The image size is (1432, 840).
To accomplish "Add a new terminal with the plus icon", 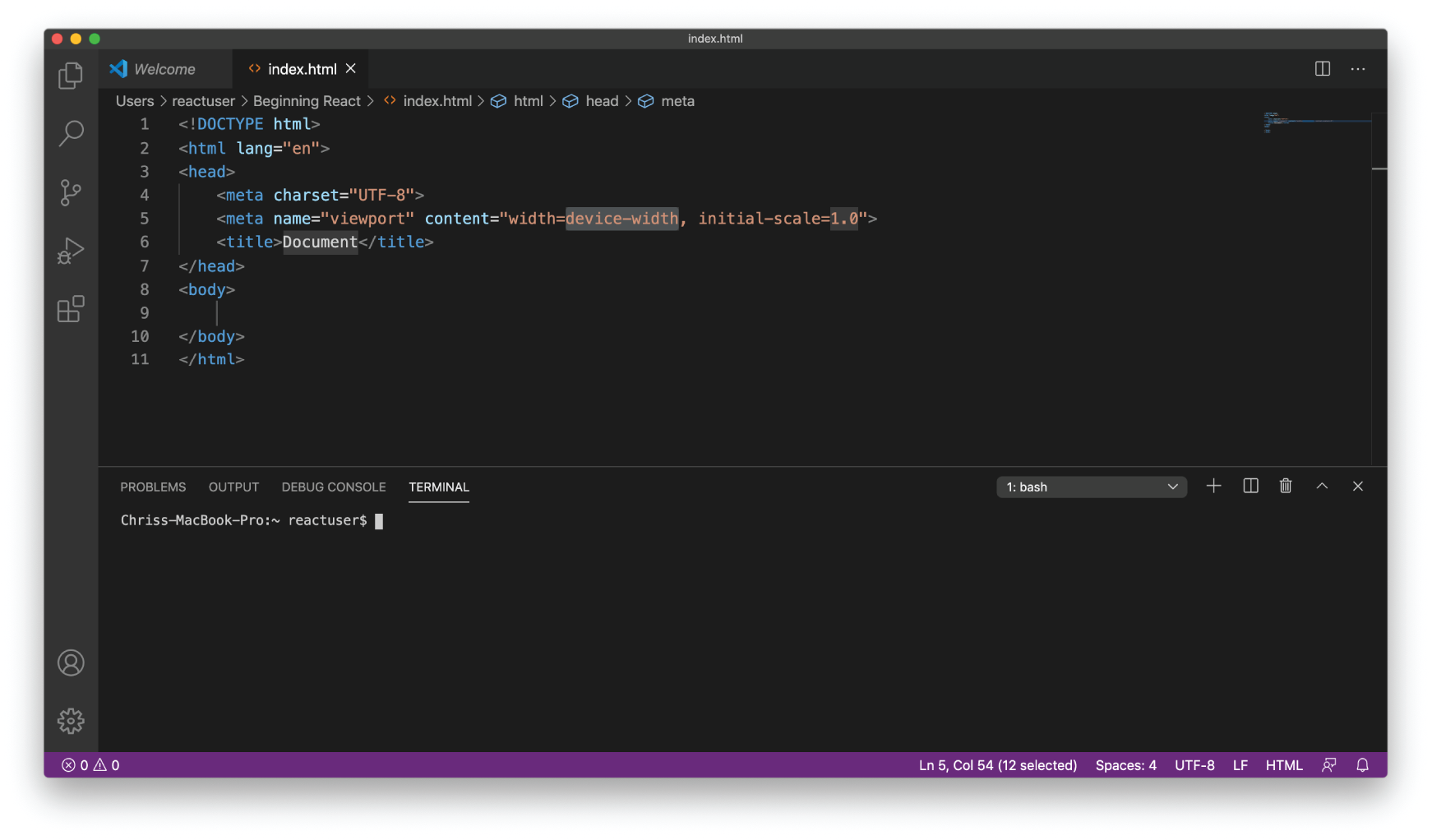I will 1214,486.
